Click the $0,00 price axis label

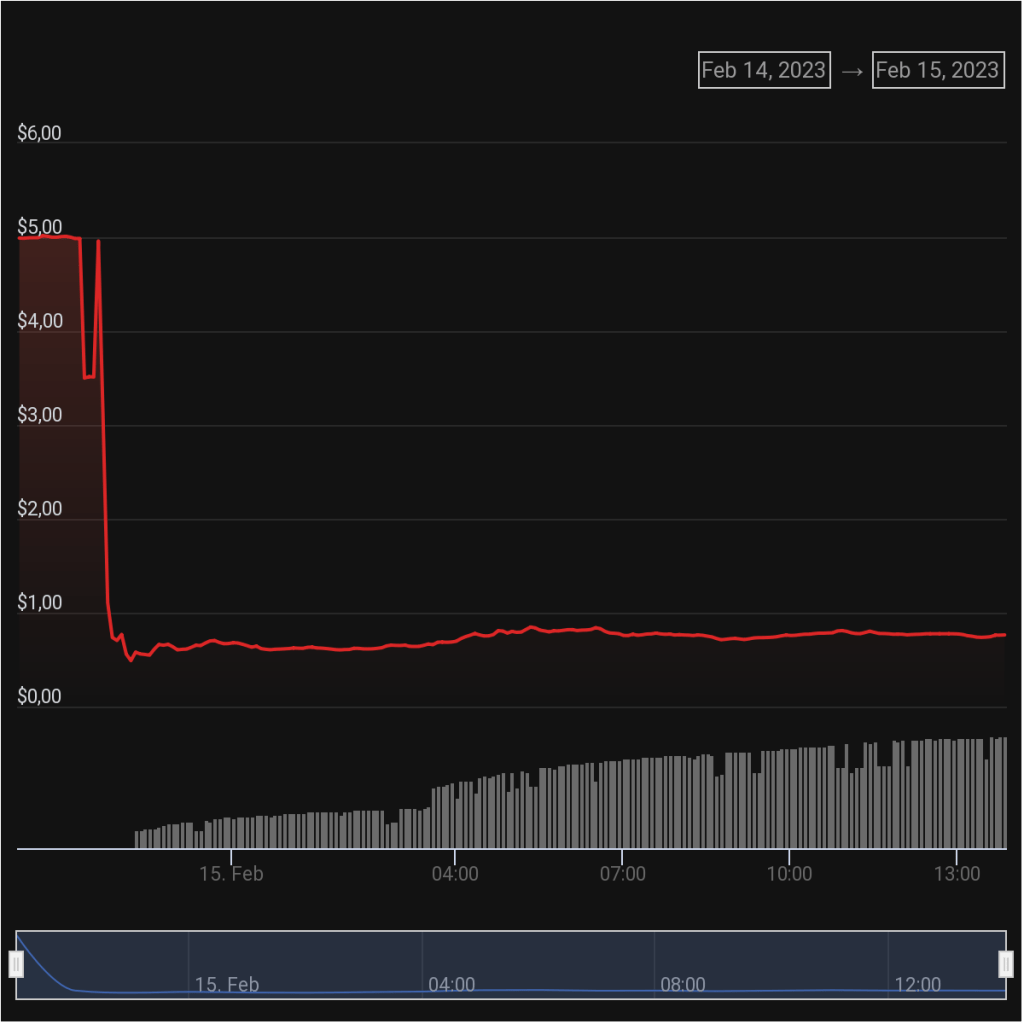click(39, 696)
